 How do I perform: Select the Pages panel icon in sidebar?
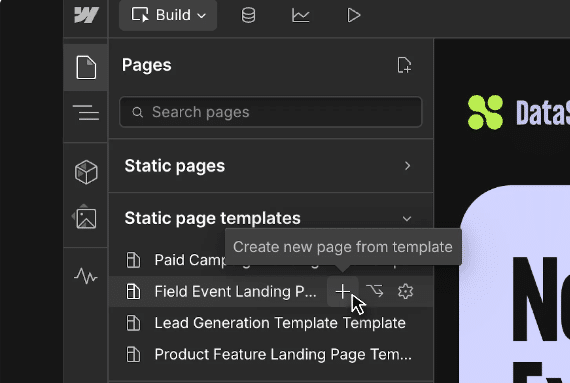point(86,67)
